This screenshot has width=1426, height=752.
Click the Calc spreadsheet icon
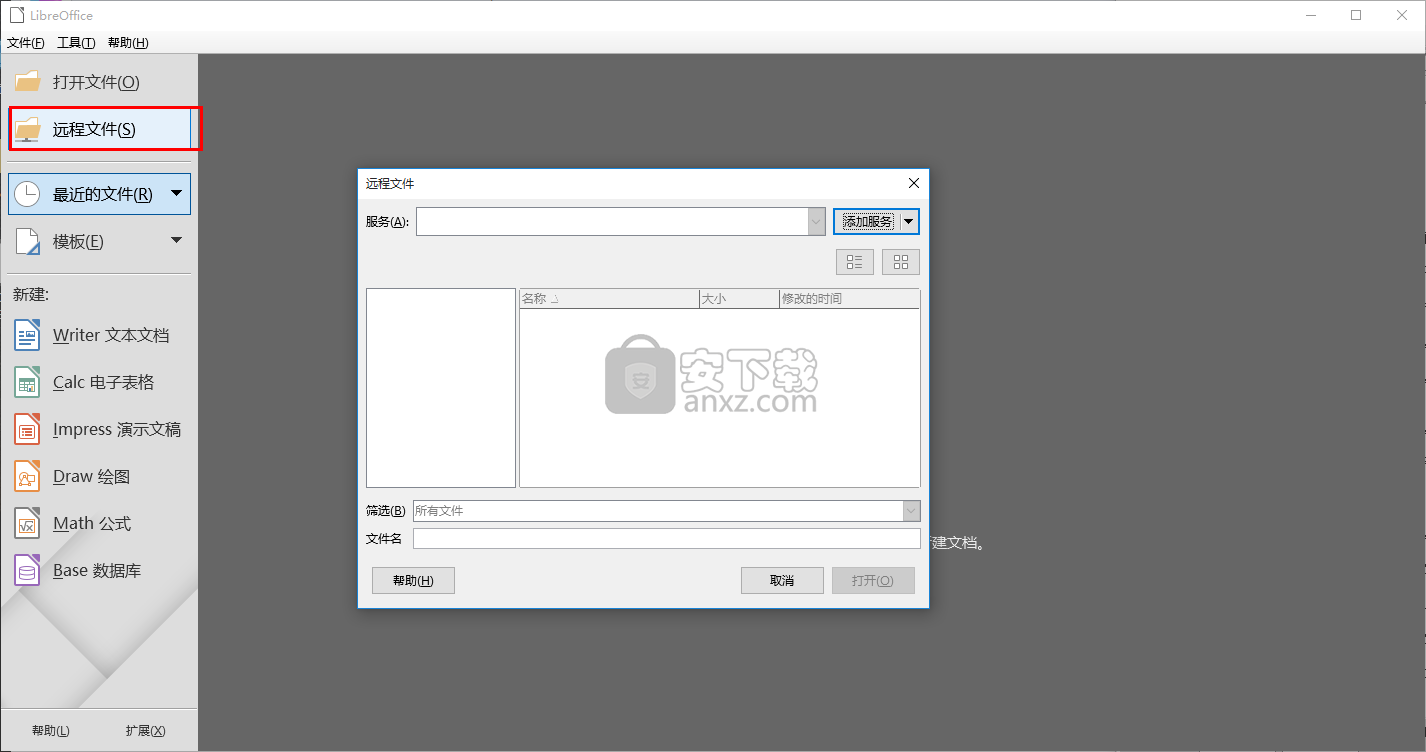click(27, 382)
